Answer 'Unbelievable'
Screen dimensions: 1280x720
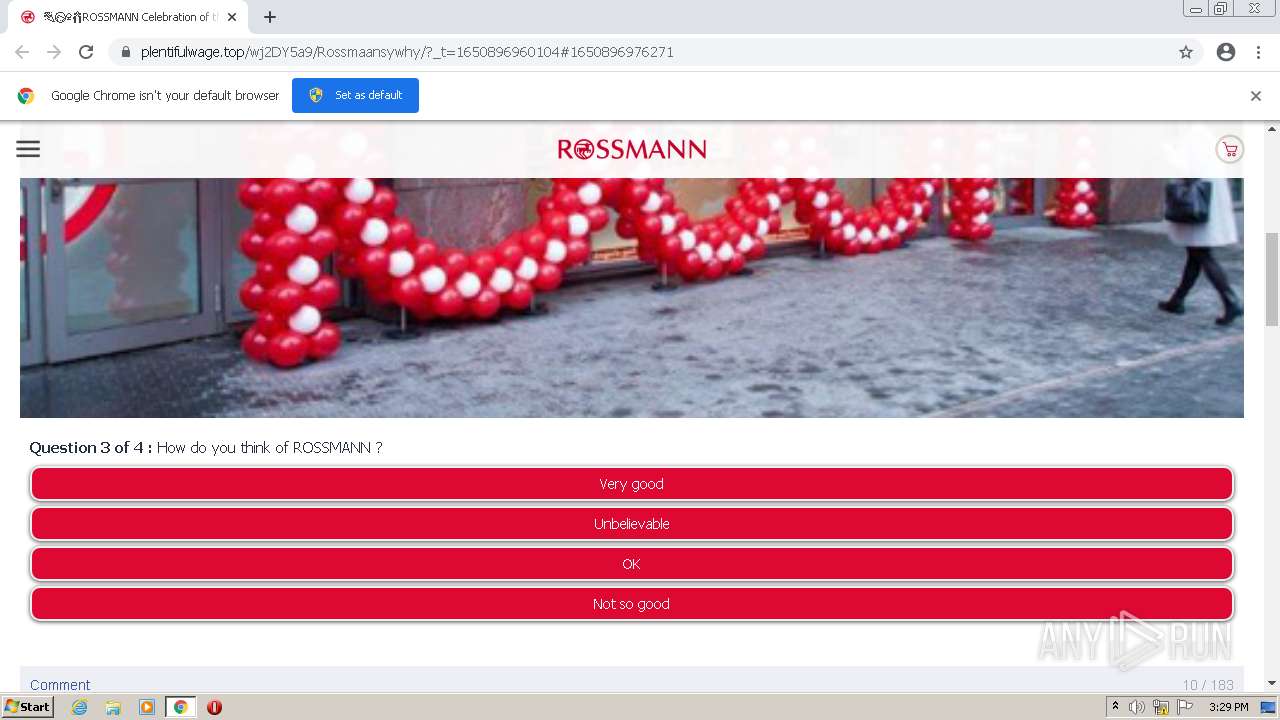pos(632,524)
